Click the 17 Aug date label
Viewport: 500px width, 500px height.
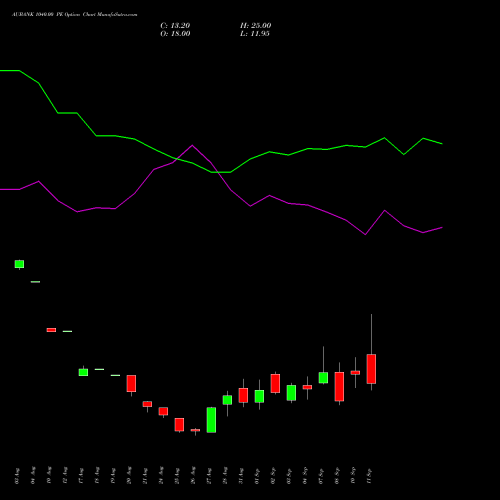pyautogui.click(x=81, y=475)
